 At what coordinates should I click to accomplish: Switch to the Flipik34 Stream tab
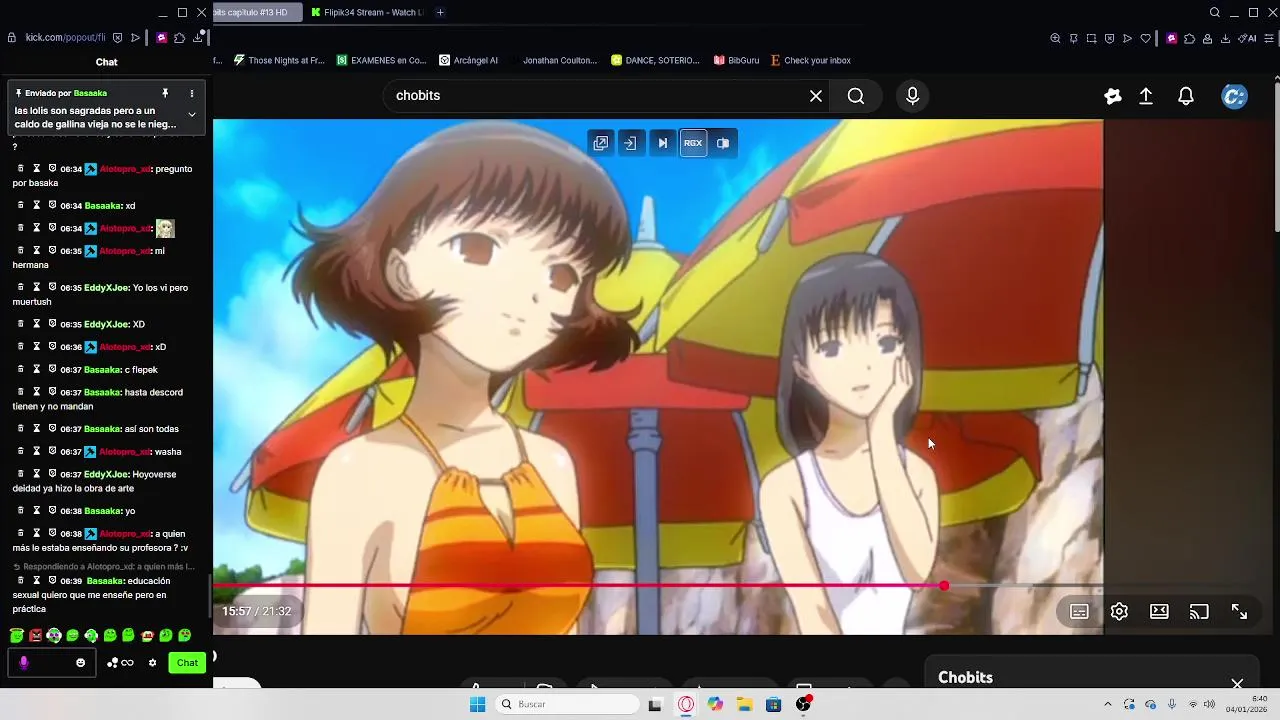coord(366,12)
